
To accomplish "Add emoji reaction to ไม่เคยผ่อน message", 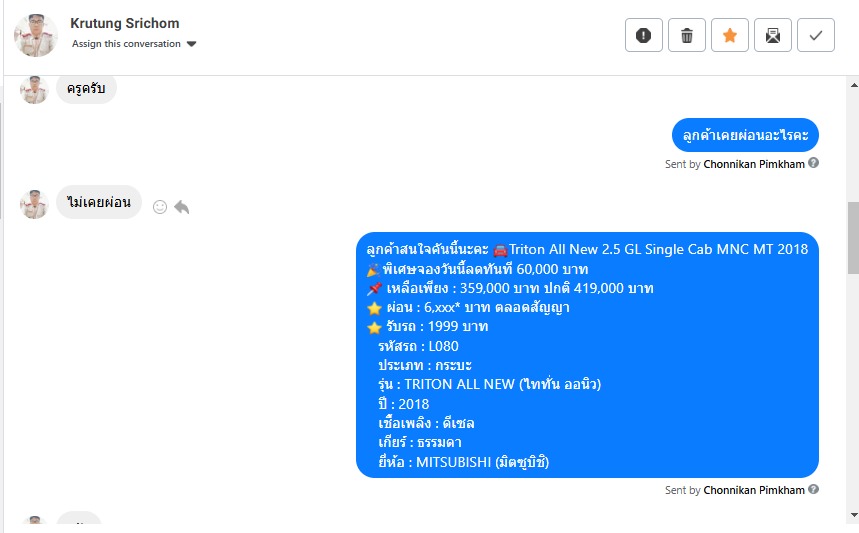I will tap(159, 207).
